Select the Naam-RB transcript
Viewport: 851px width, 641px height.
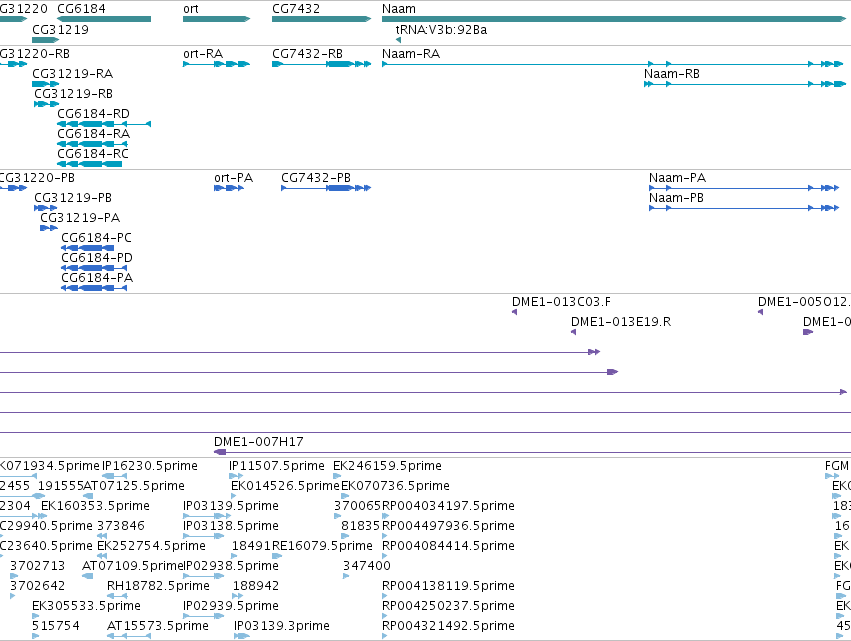745,84
